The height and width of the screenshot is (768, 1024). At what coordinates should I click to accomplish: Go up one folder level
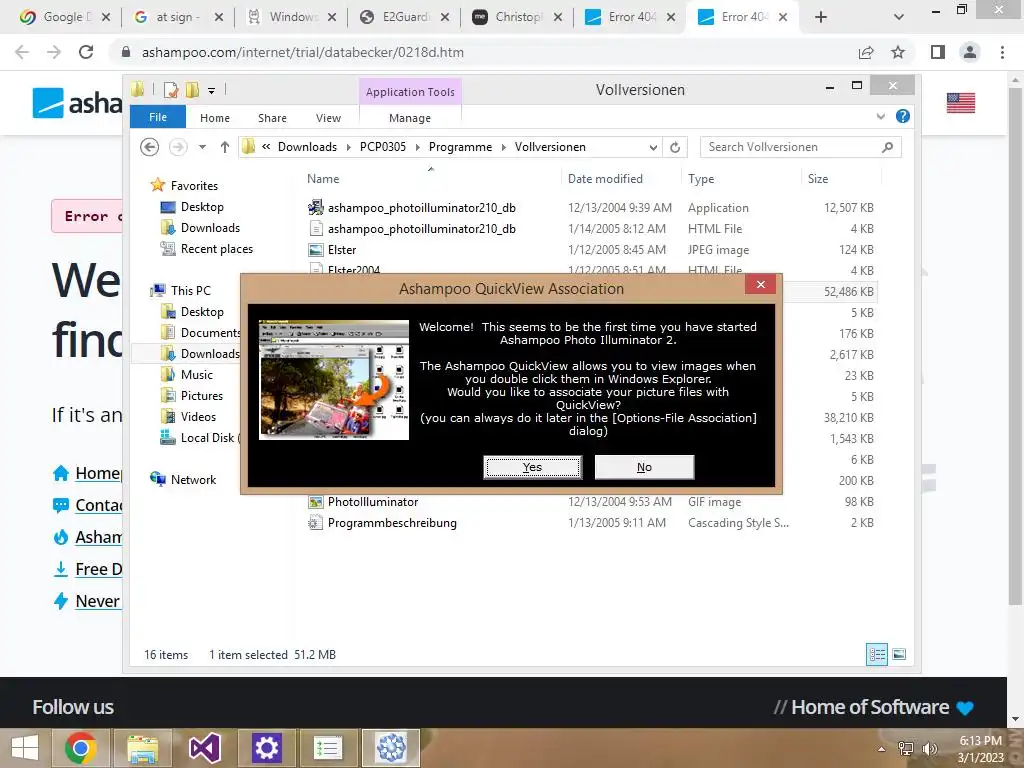point(225,147)
